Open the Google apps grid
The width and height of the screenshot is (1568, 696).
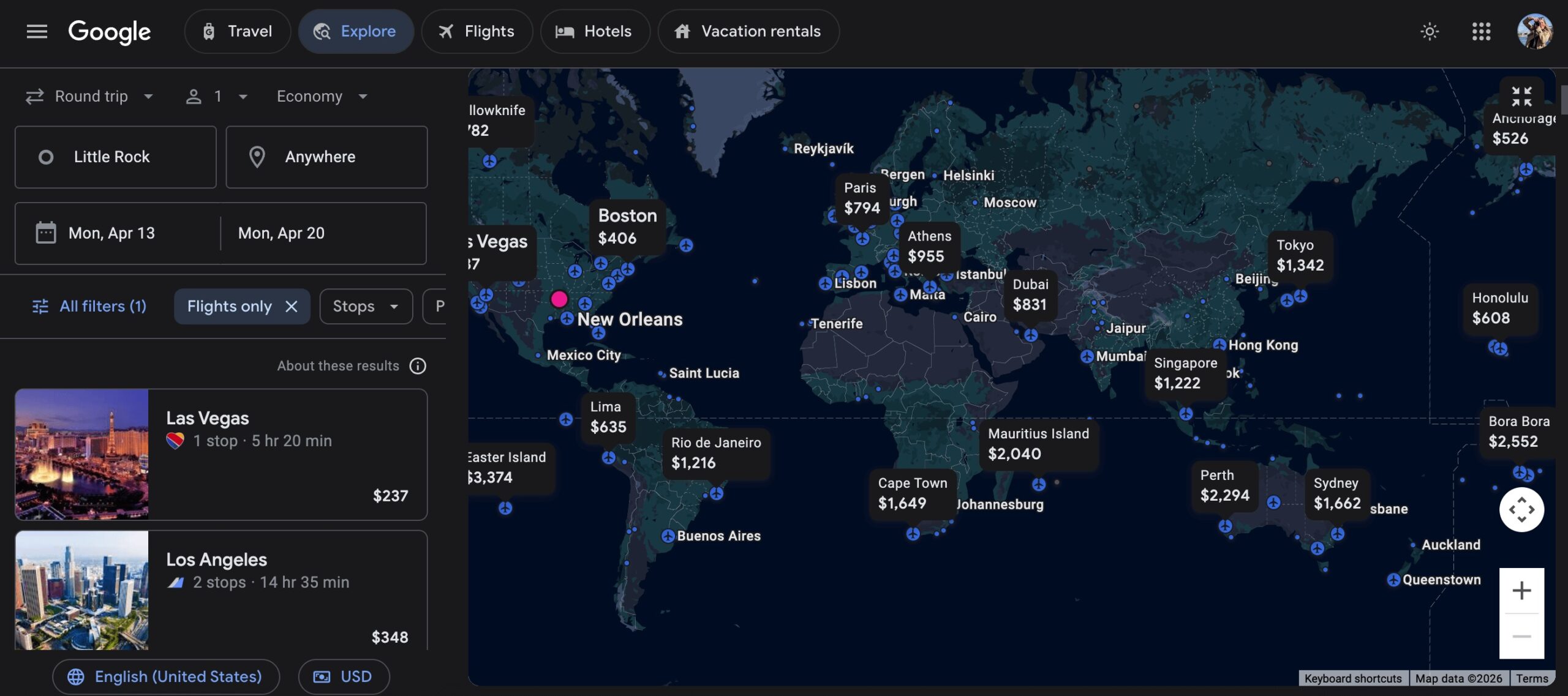click(x=1482, y=31)
